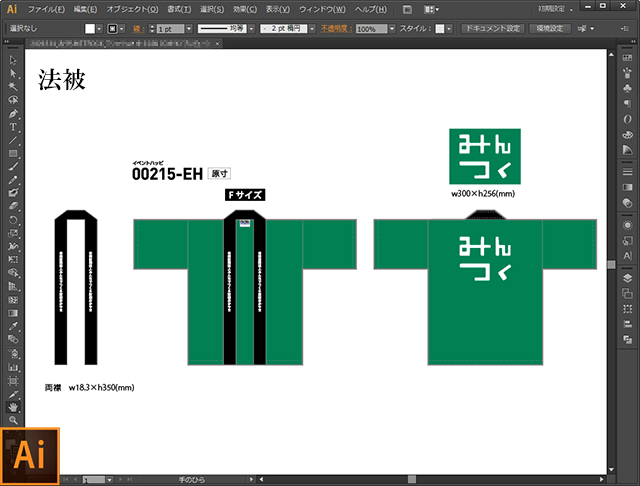This screenshot has height=486, width=640.
Task: Select the Rectangle tool
Action: coord(13,153)
